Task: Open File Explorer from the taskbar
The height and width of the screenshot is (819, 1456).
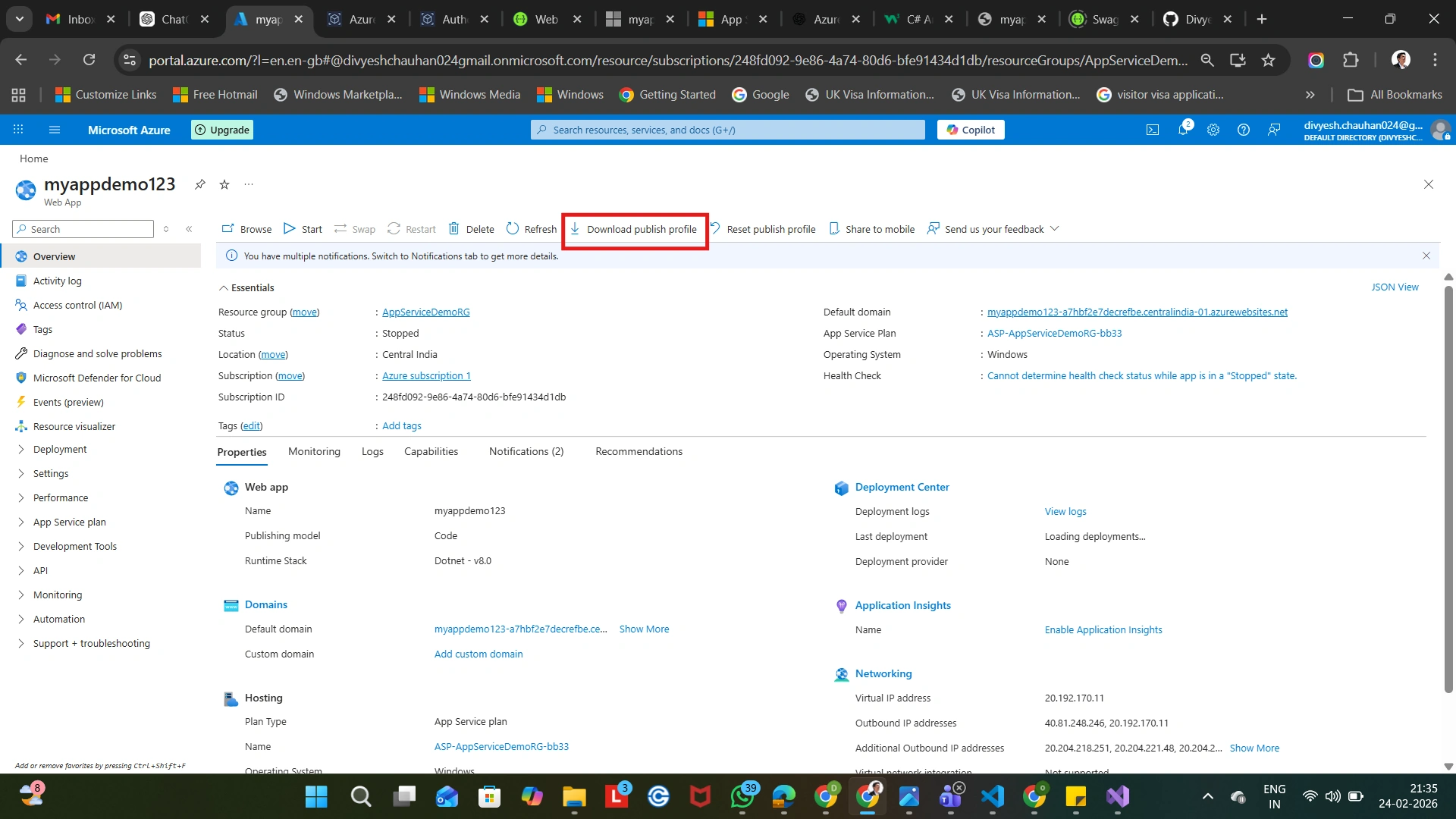Action: (574, 797)
